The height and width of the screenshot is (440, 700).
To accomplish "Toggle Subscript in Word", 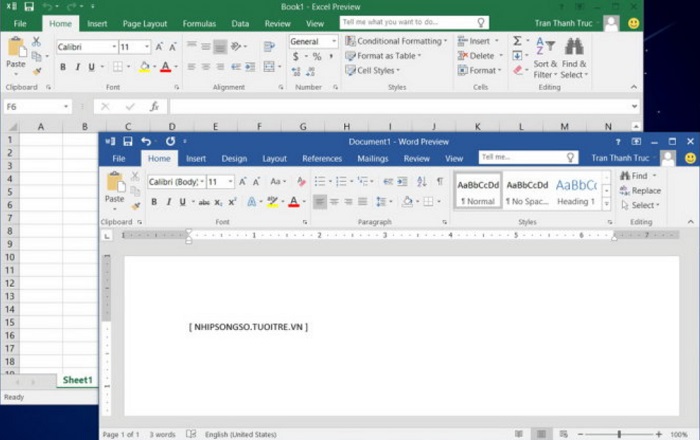I will coord(218,202).
